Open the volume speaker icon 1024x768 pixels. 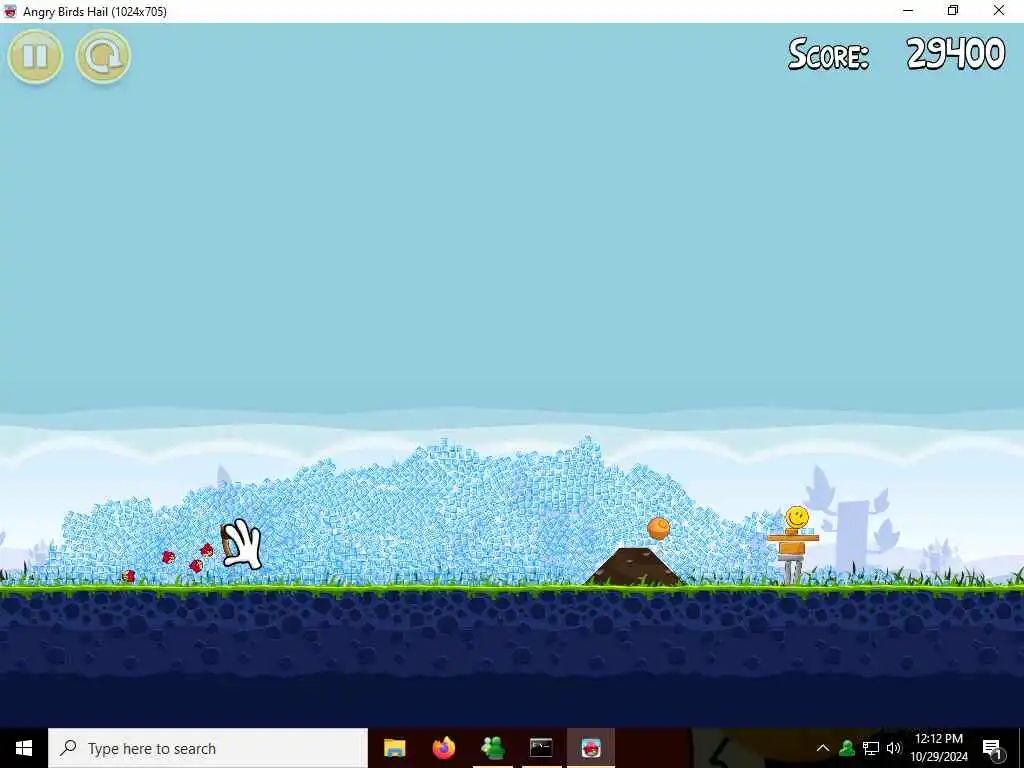(894, 748)
